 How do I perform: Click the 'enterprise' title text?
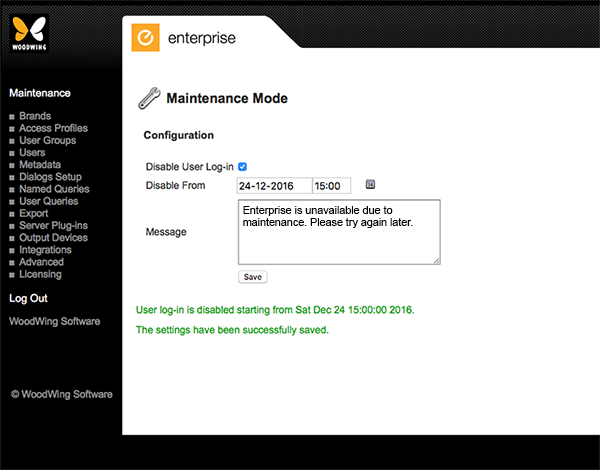202,38
